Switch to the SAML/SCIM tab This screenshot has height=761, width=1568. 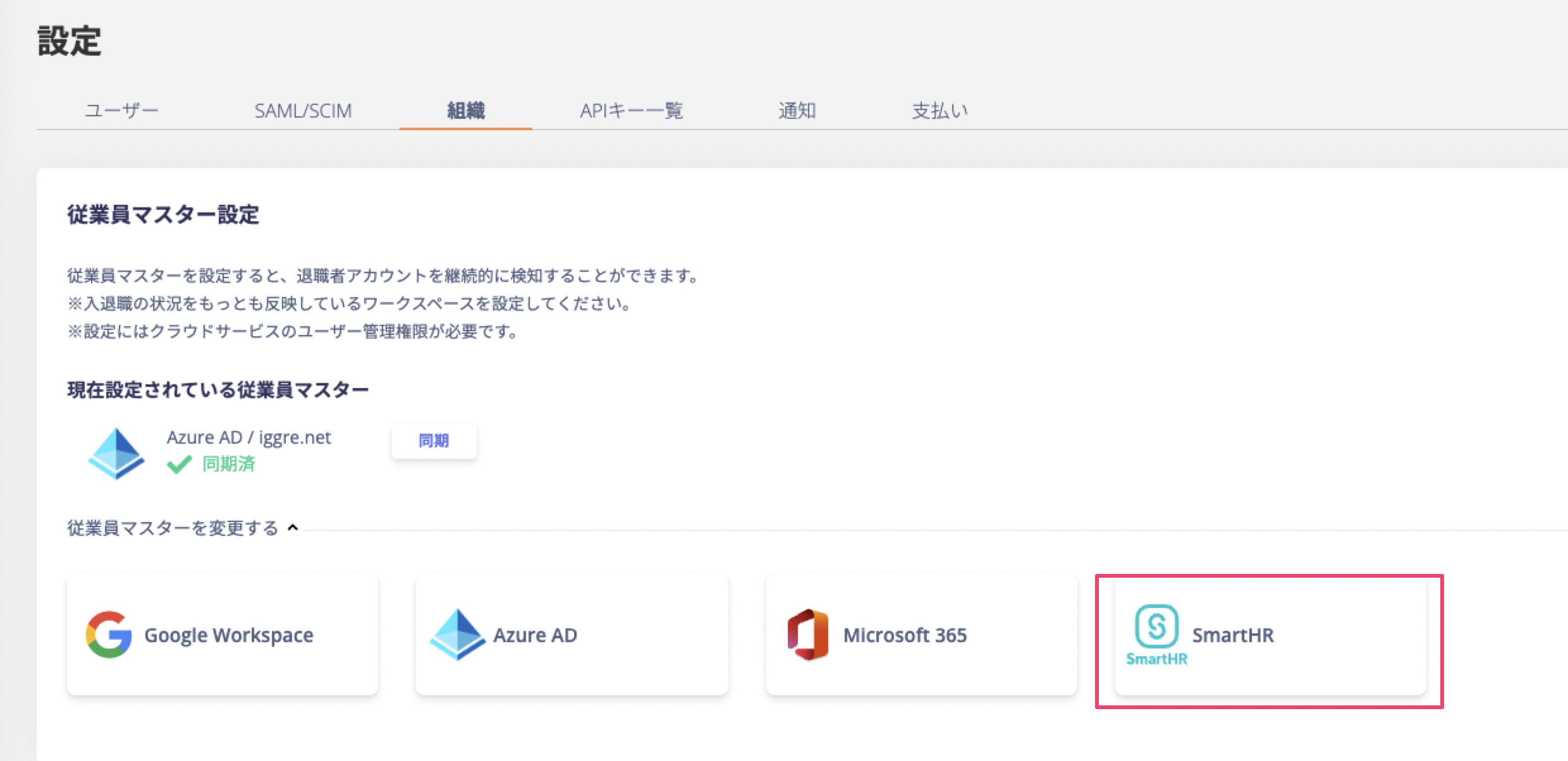point(303,111)
